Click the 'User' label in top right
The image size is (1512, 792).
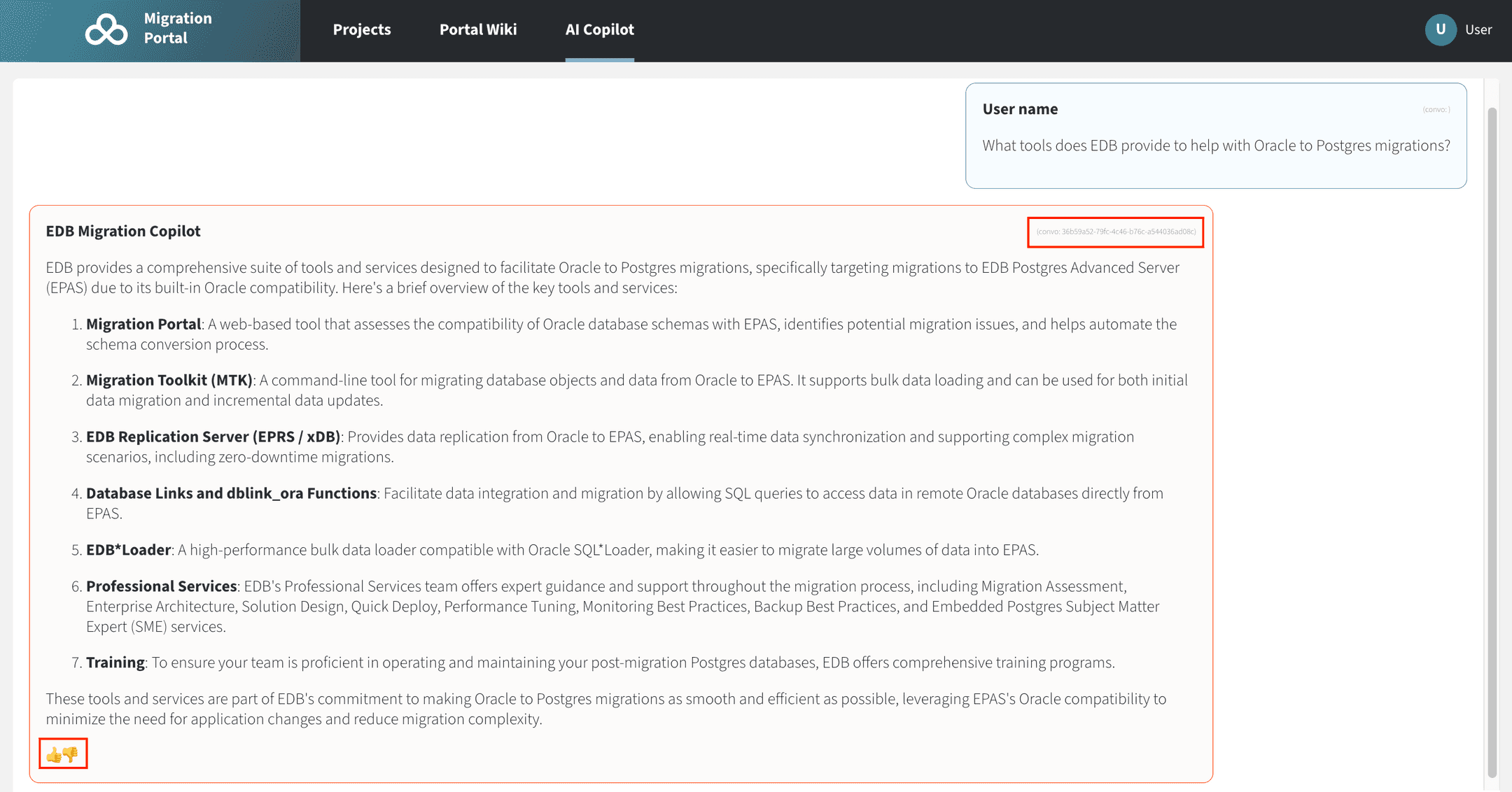(1478, 29)
